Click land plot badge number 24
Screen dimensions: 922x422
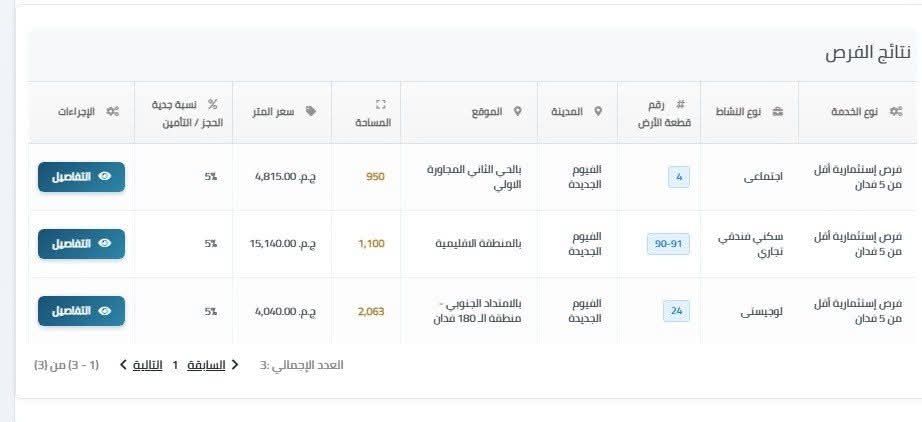pyautogui.click(x=677, y=311)
